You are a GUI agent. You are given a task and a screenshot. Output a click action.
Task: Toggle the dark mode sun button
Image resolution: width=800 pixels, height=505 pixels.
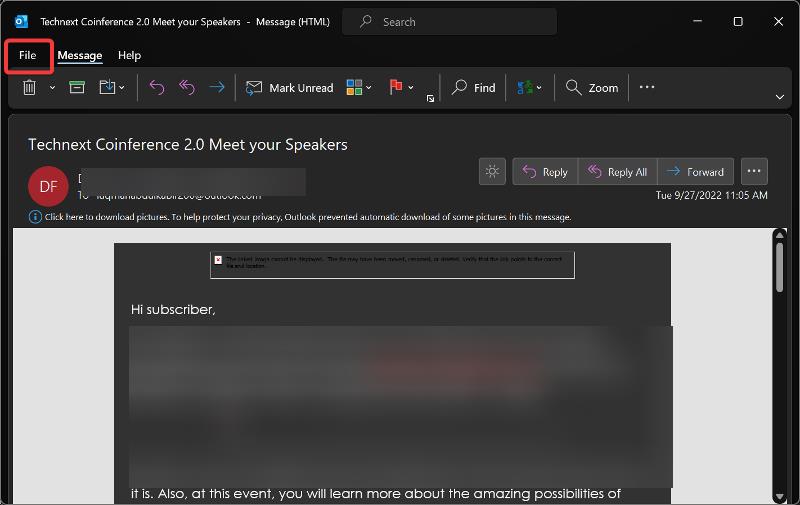tap(492, 171)
